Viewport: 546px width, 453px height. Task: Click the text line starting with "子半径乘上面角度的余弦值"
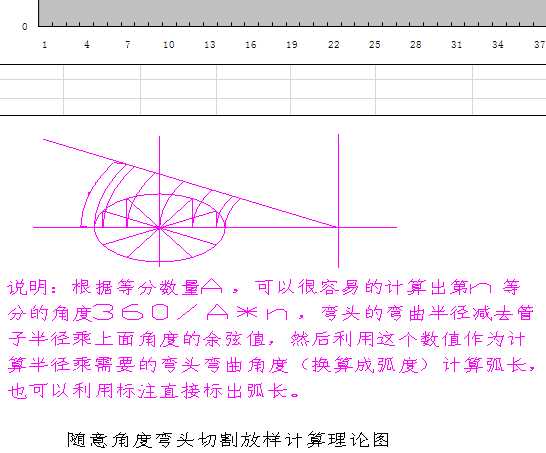tap(267, 339)
